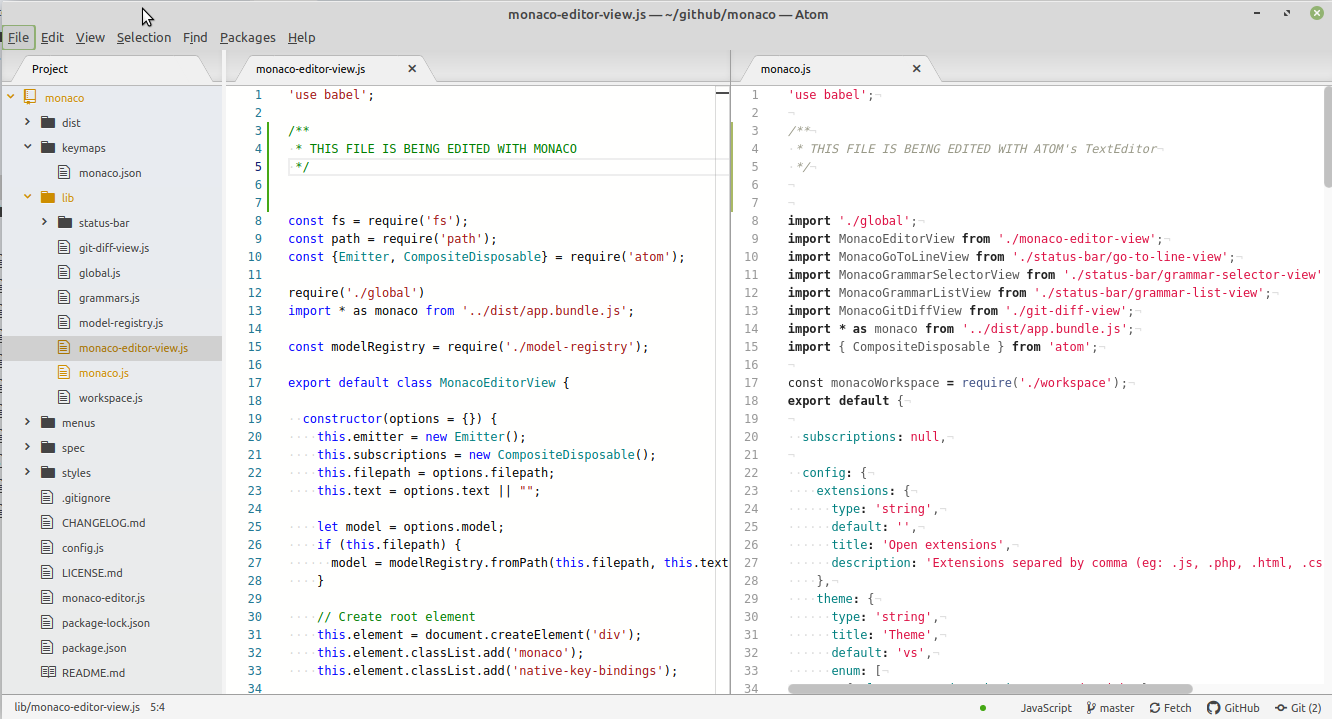
Task: Open config.js in the project tree
Action: (83, 548)
